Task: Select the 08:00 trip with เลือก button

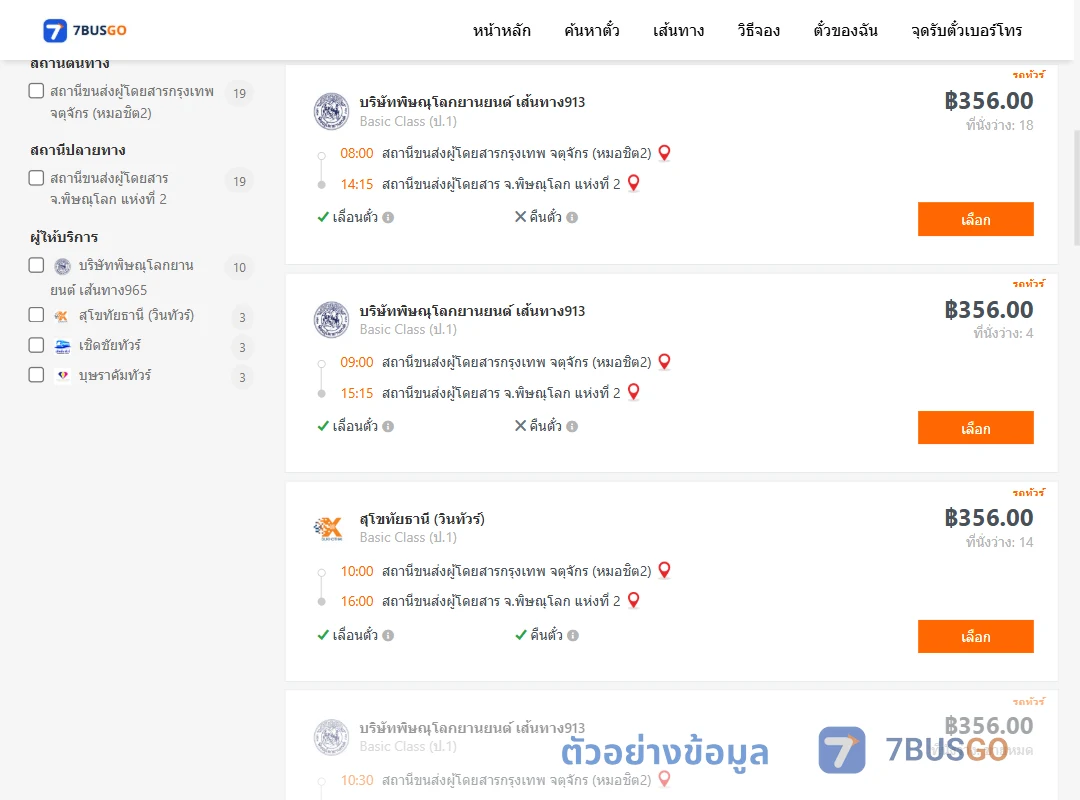Action: (x=975, y=219)
